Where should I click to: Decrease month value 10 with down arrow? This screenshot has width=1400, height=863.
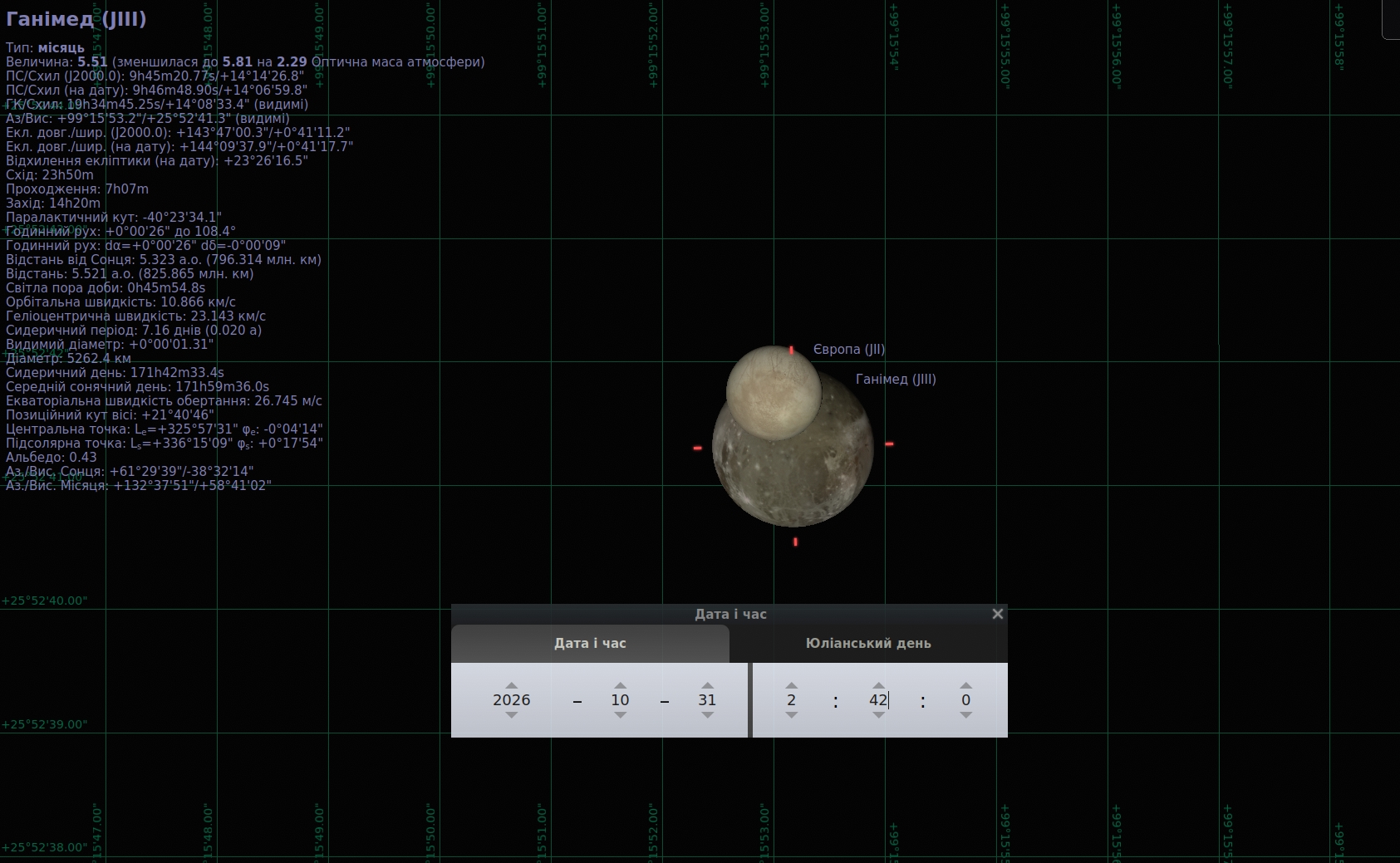[x=620, y=714]
